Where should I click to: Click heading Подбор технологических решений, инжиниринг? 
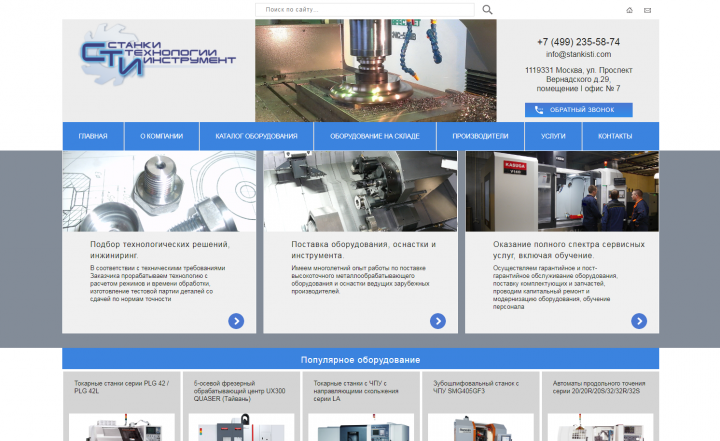160,250
